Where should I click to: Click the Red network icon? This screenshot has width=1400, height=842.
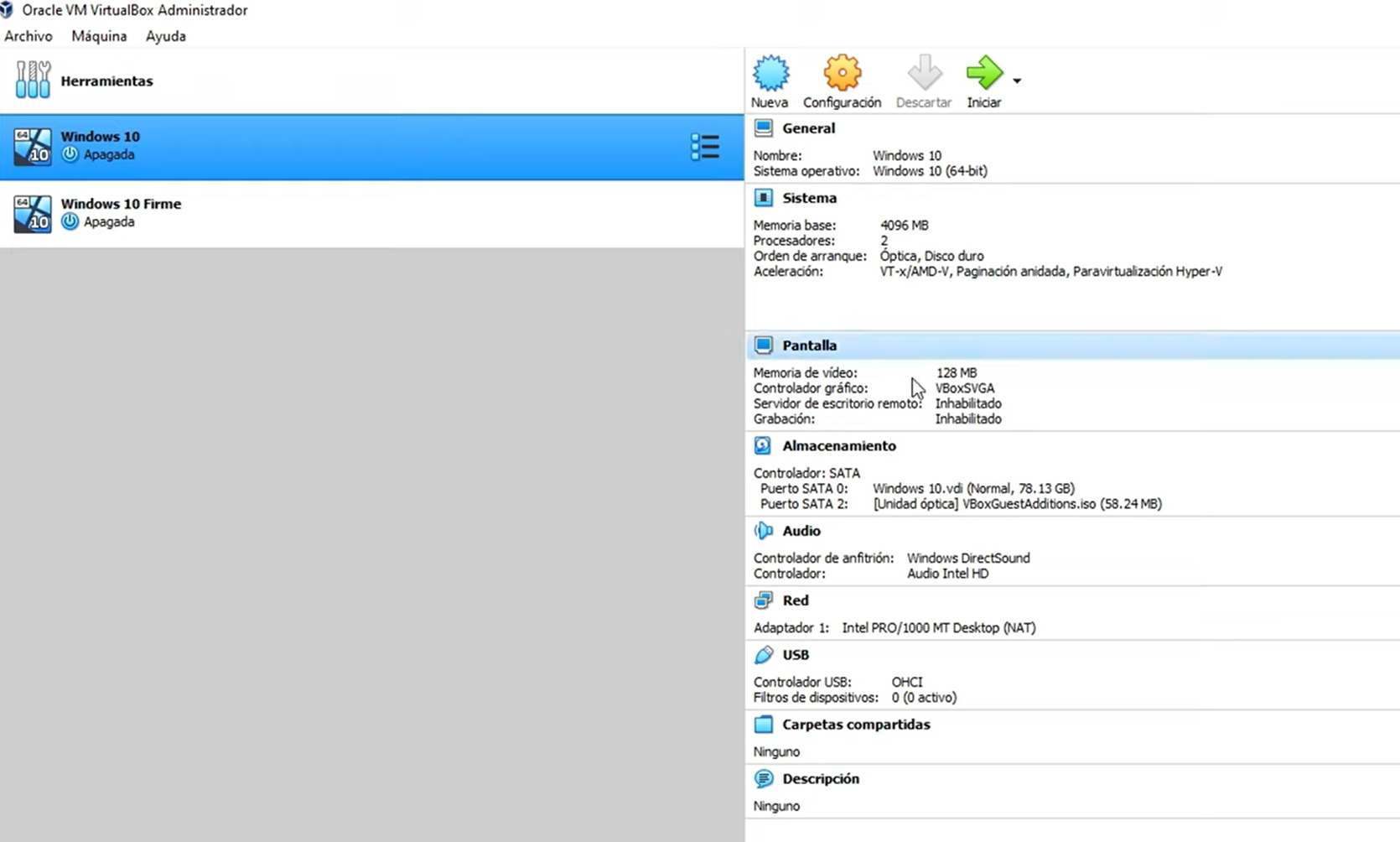(x=763, y=600)
